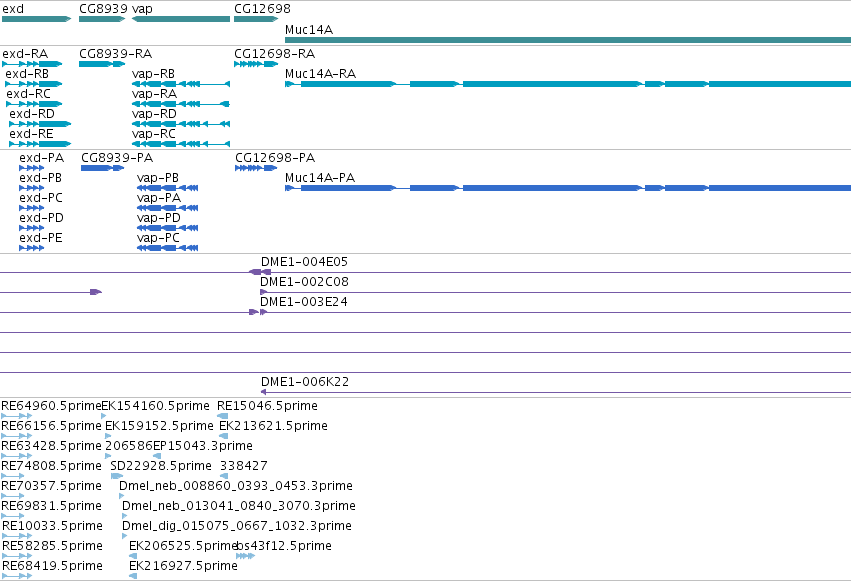Click the vap-RD transcript glyph
This screenshot has width=851, height=581.
pos(181,124)
